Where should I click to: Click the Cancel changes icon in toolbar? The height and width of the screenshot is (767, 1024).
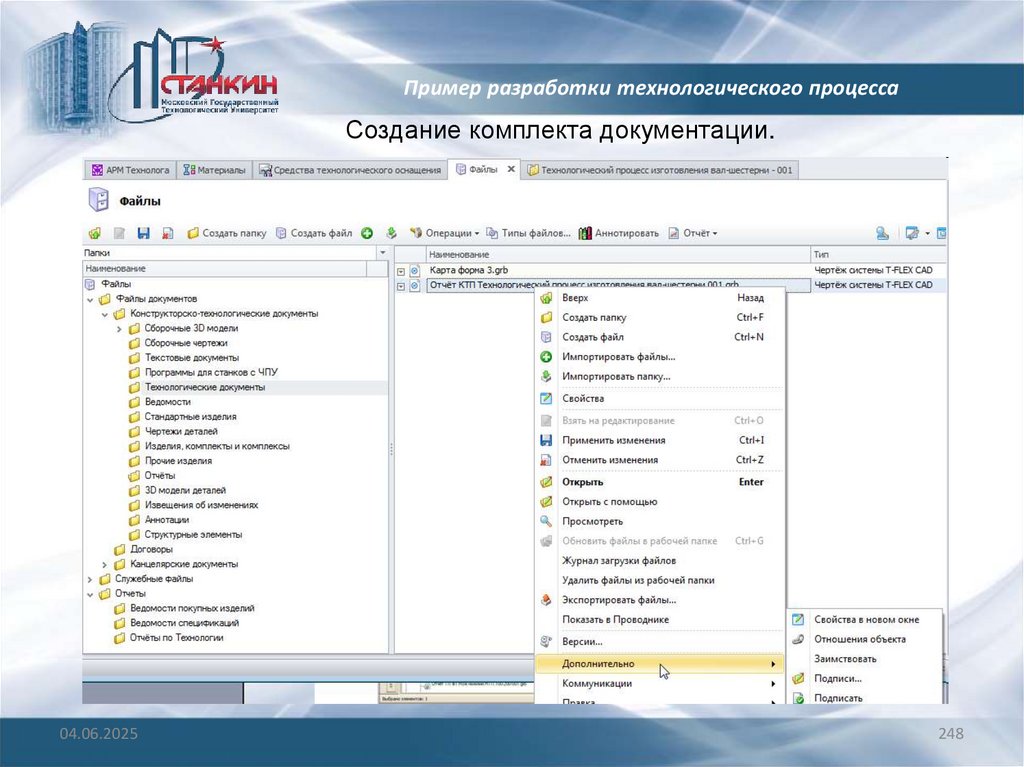click(168, 233)
